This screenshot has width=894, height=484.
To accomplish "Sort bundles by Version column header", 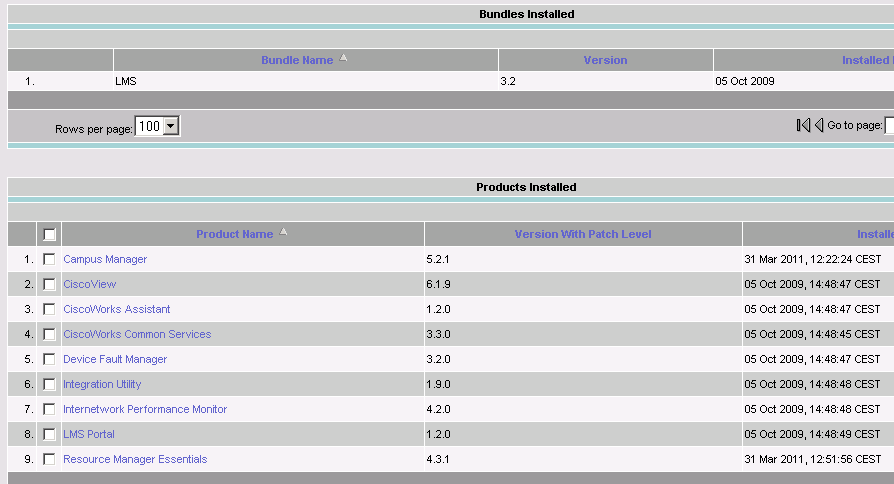I will (605, 60).
